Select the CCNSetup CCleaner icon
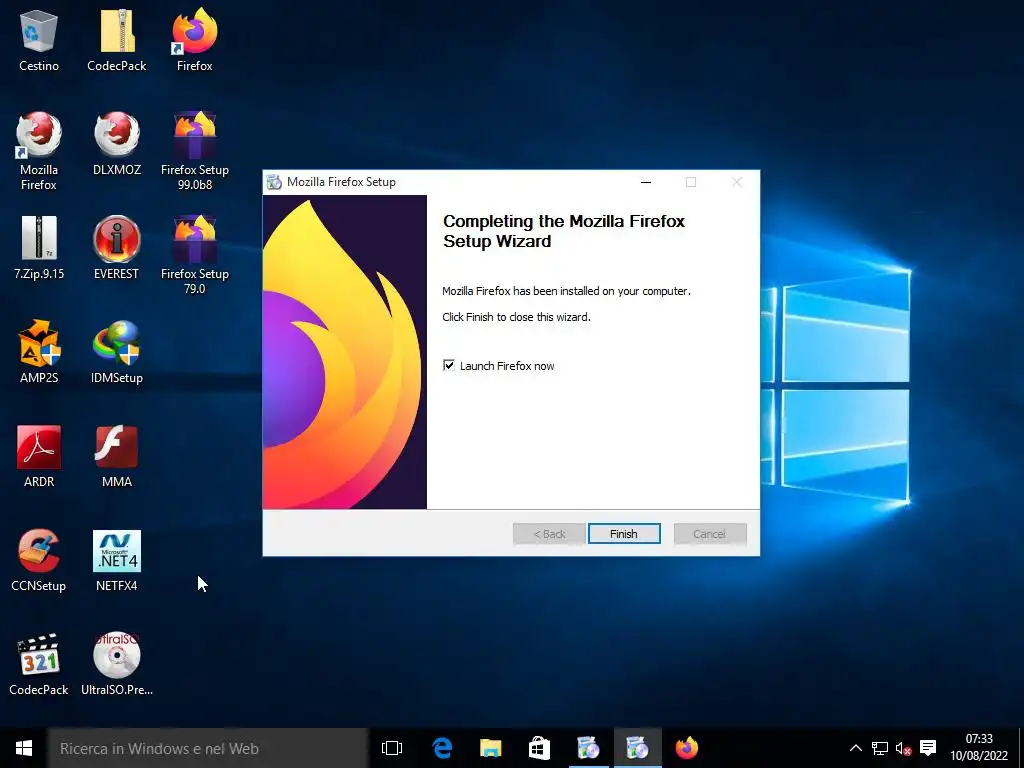1024x768 pixels. pos(39,560)
